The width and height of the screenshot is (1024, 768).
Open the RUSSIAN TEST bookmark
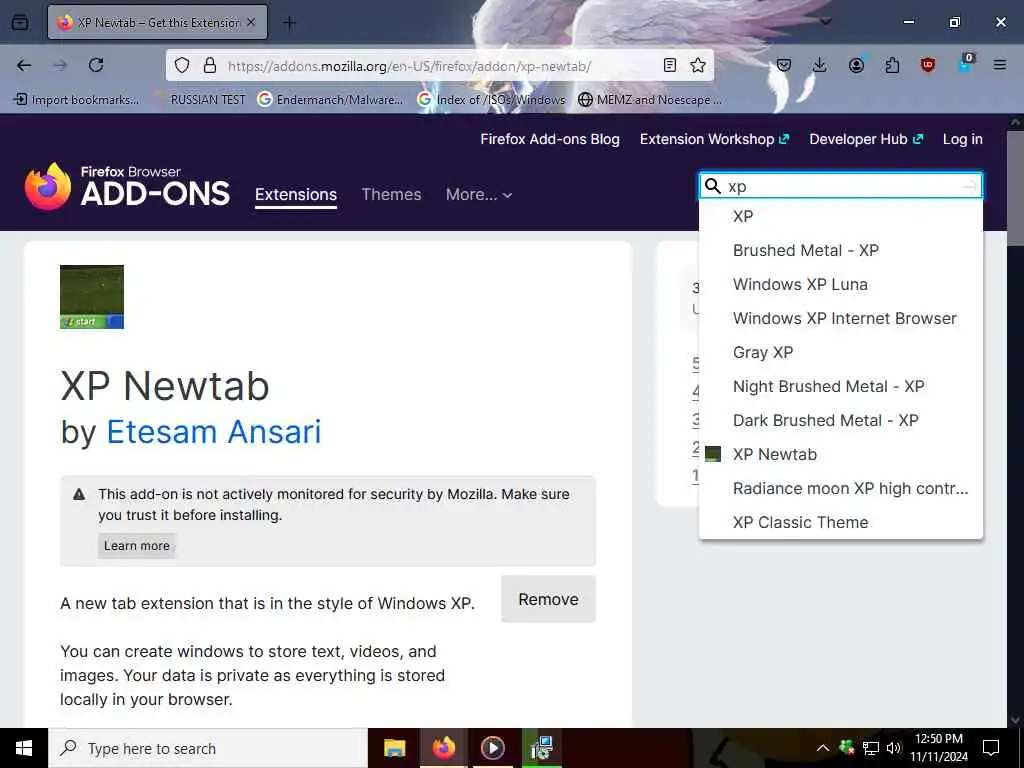click(x=199, y=100)
